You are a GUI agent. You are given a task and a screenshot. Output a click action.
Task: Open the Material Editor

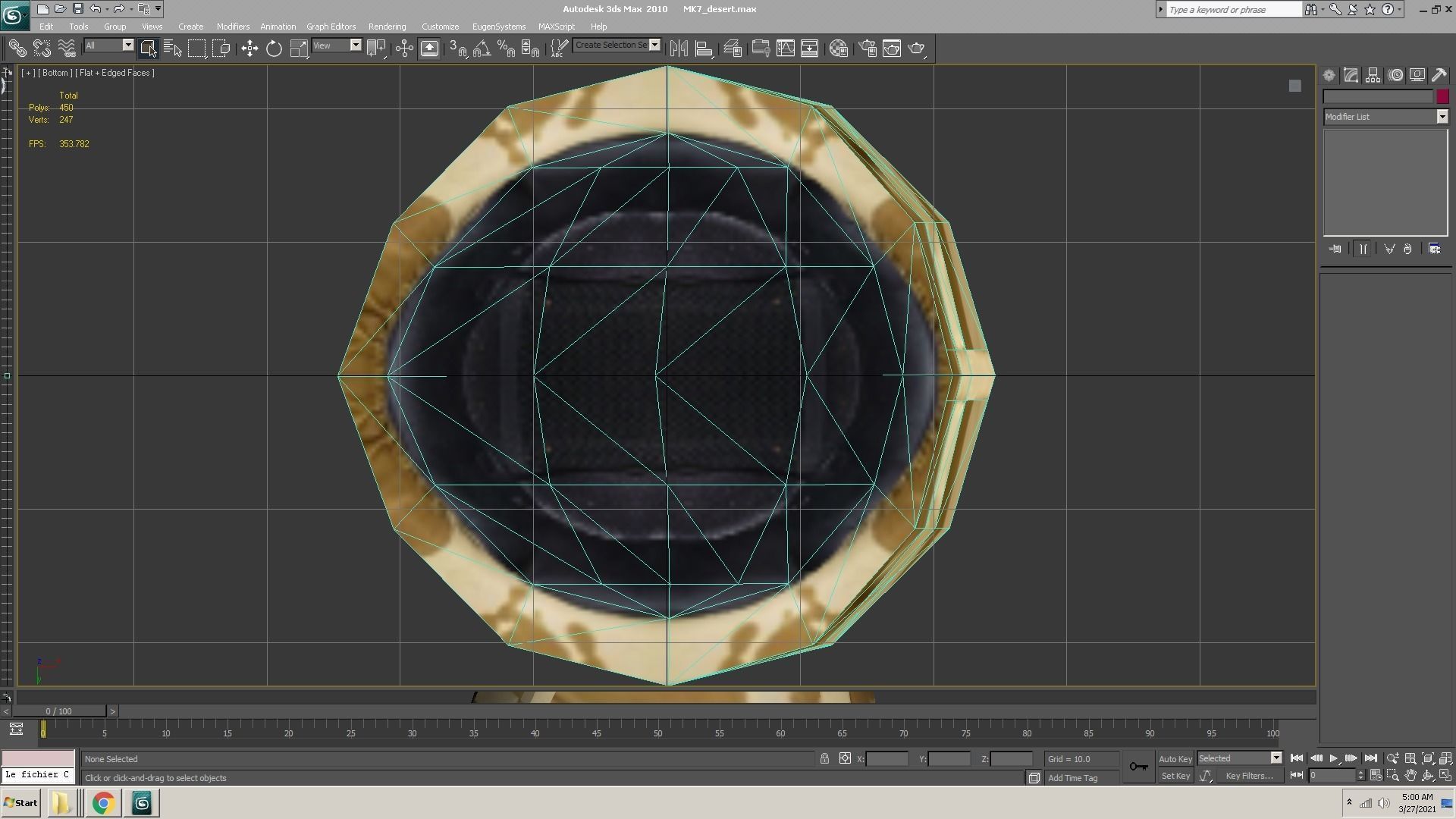pos(838,49)
